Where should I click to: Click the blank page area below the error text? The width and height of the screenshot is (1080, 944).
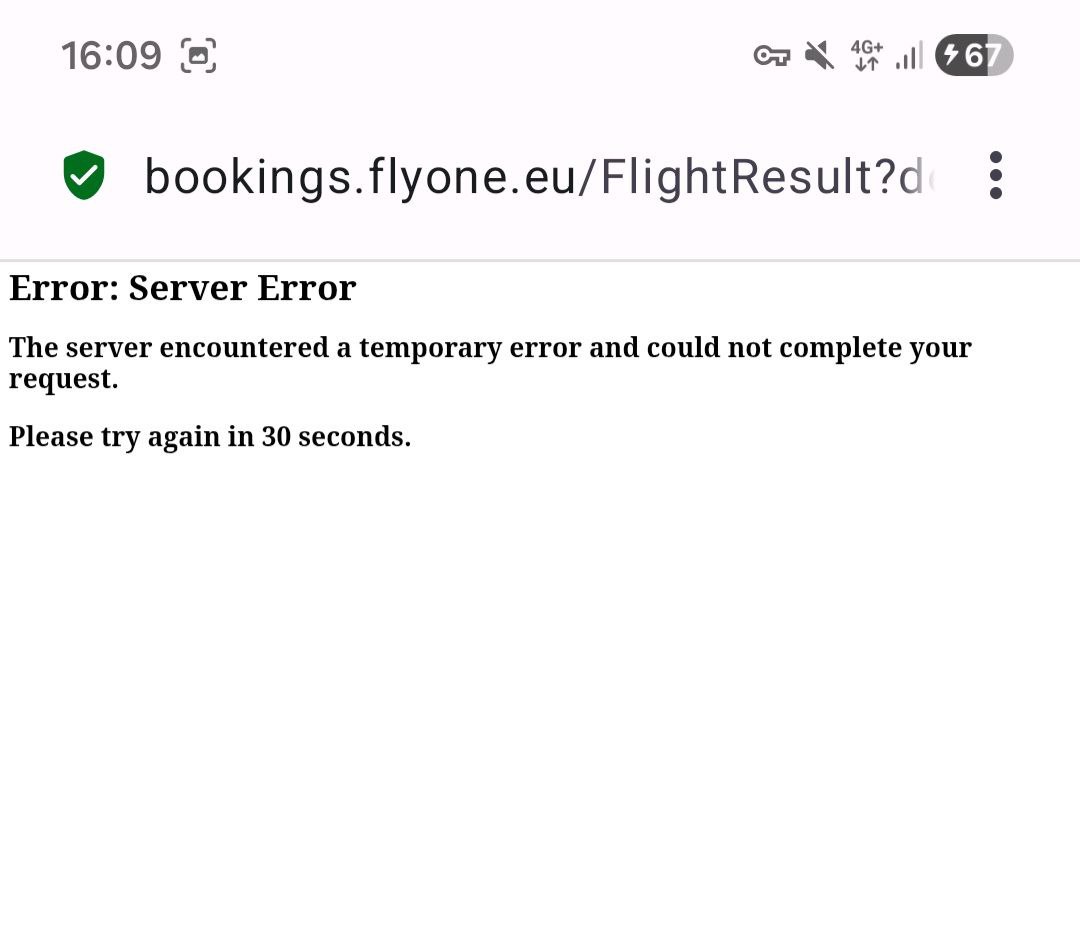[x=540, y=700]
